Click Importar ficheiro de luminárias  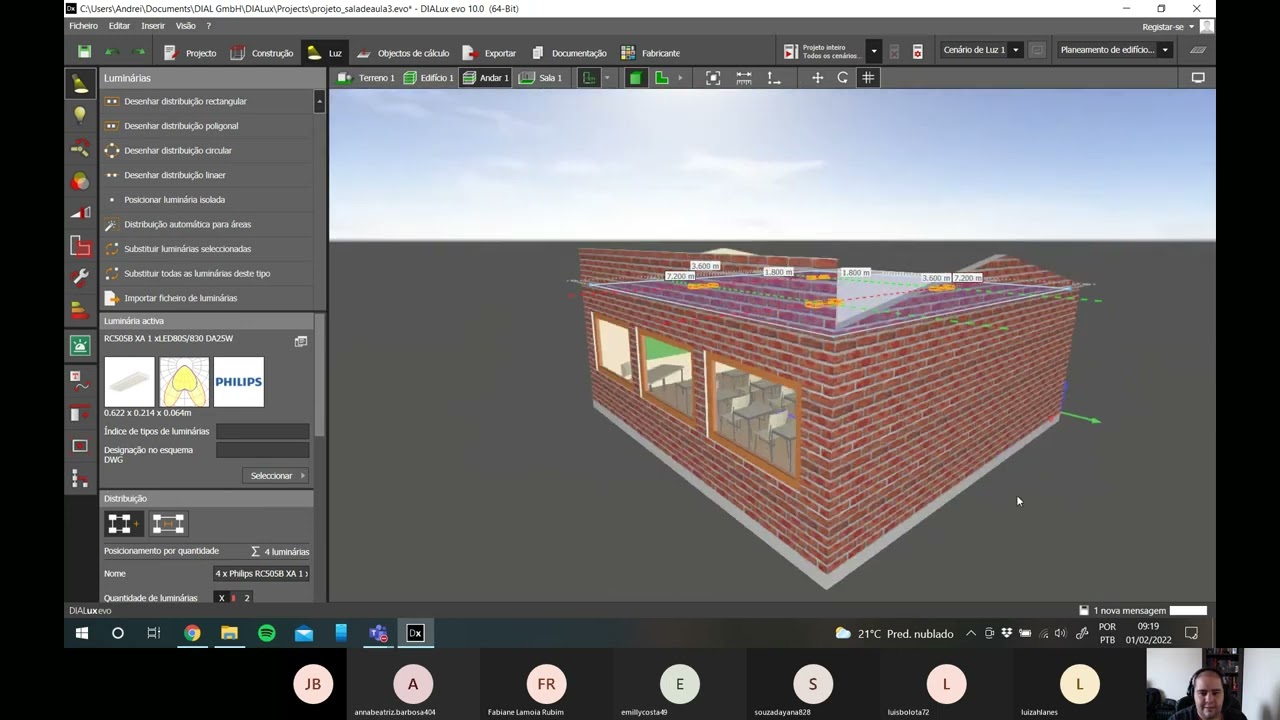point(207,298)
